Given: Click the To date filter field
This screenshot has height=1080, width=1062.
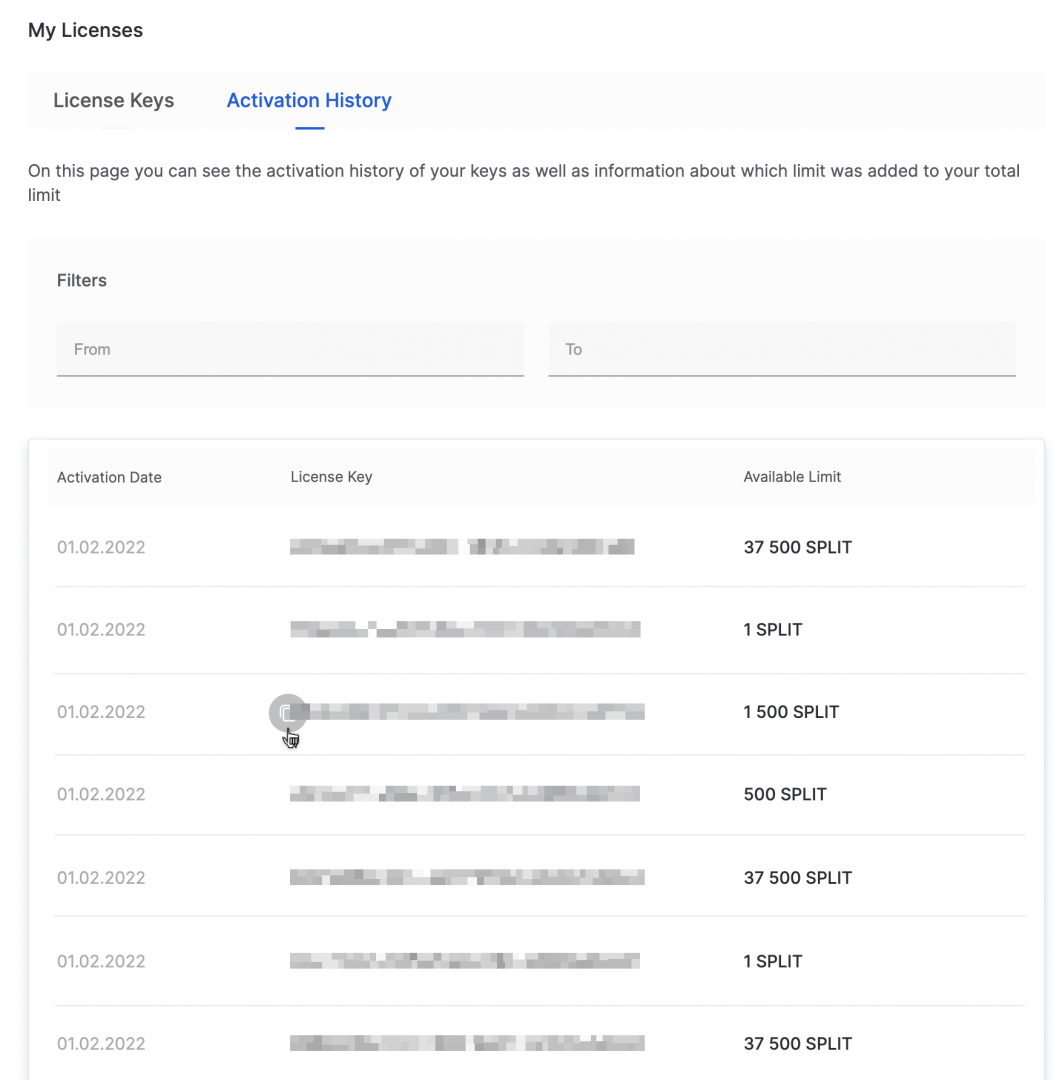Looking at the screenshot, I should pyautogui.click(x=781, y=350).
